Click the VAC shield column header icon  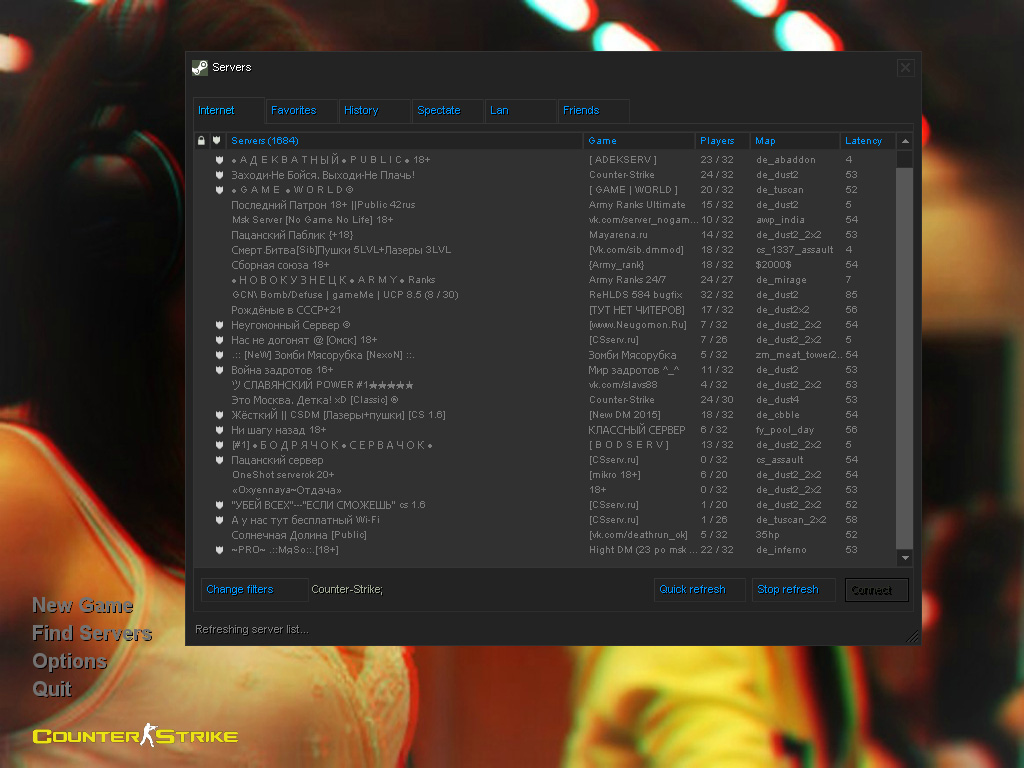[217, 140]
